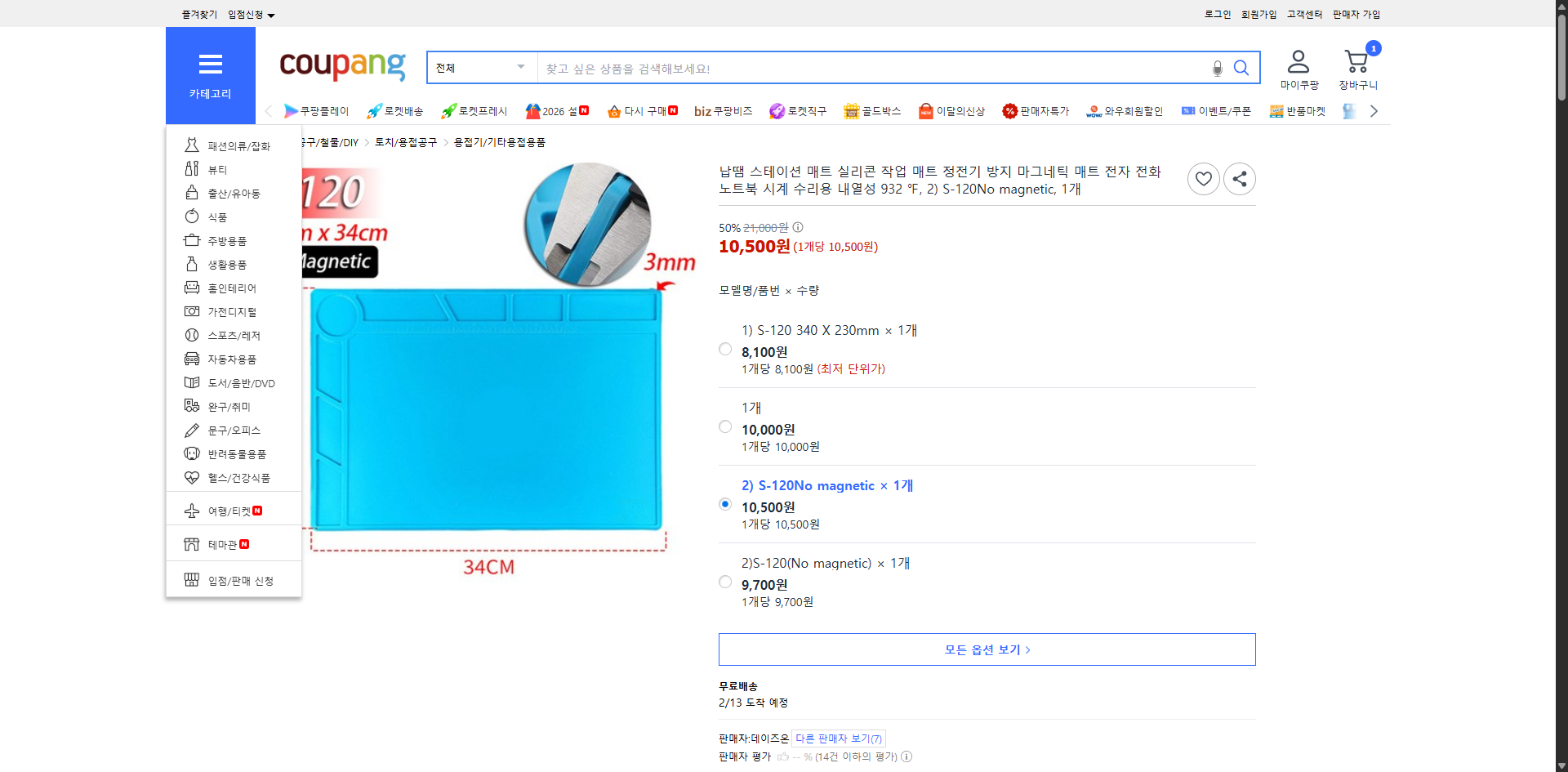Open the shopping cart with badge 1
This screenshot has height=772, width=1568.
point(1356,61)
